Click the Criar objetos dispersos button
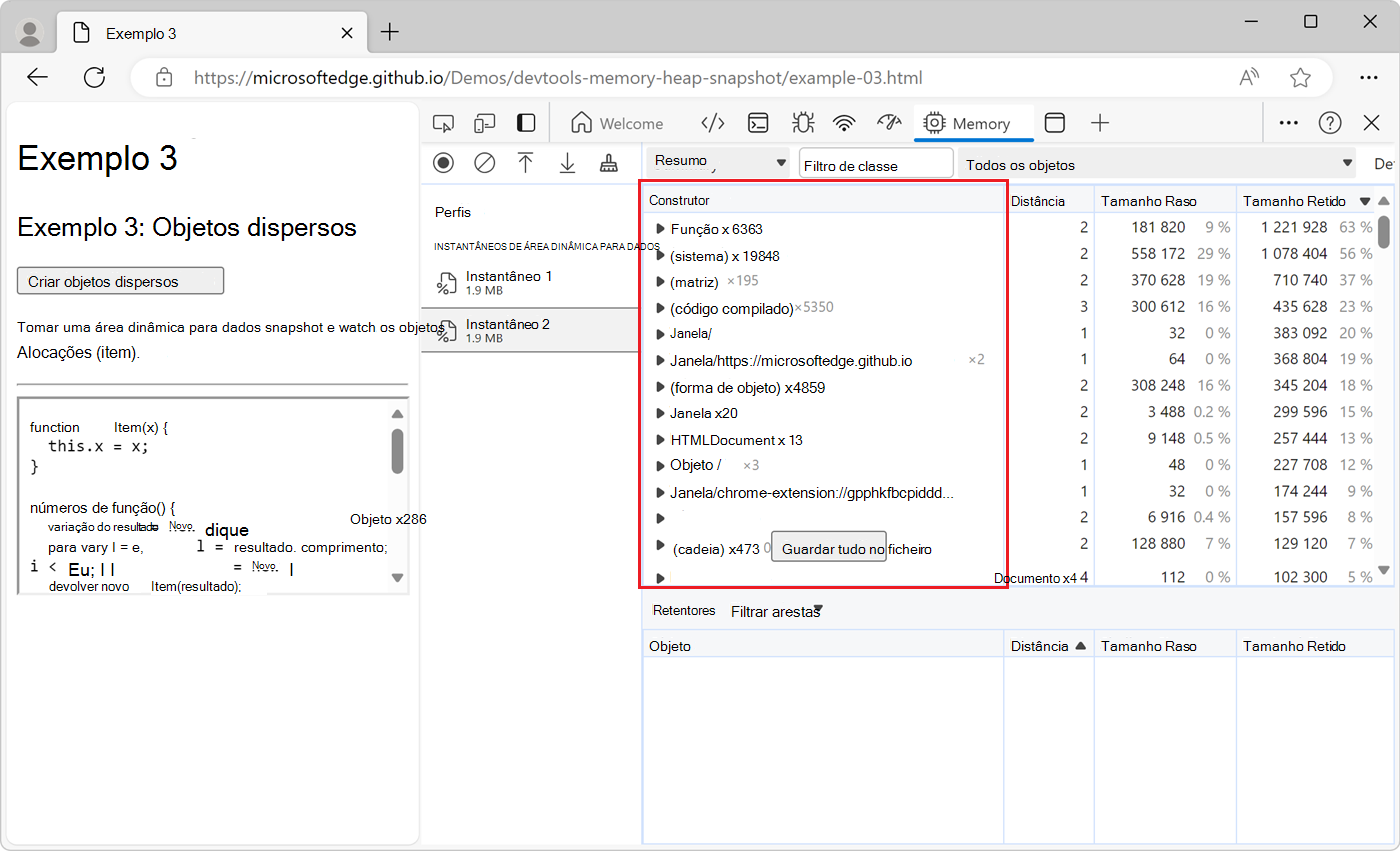The image size is (1400, 851). tap(120, 281)
